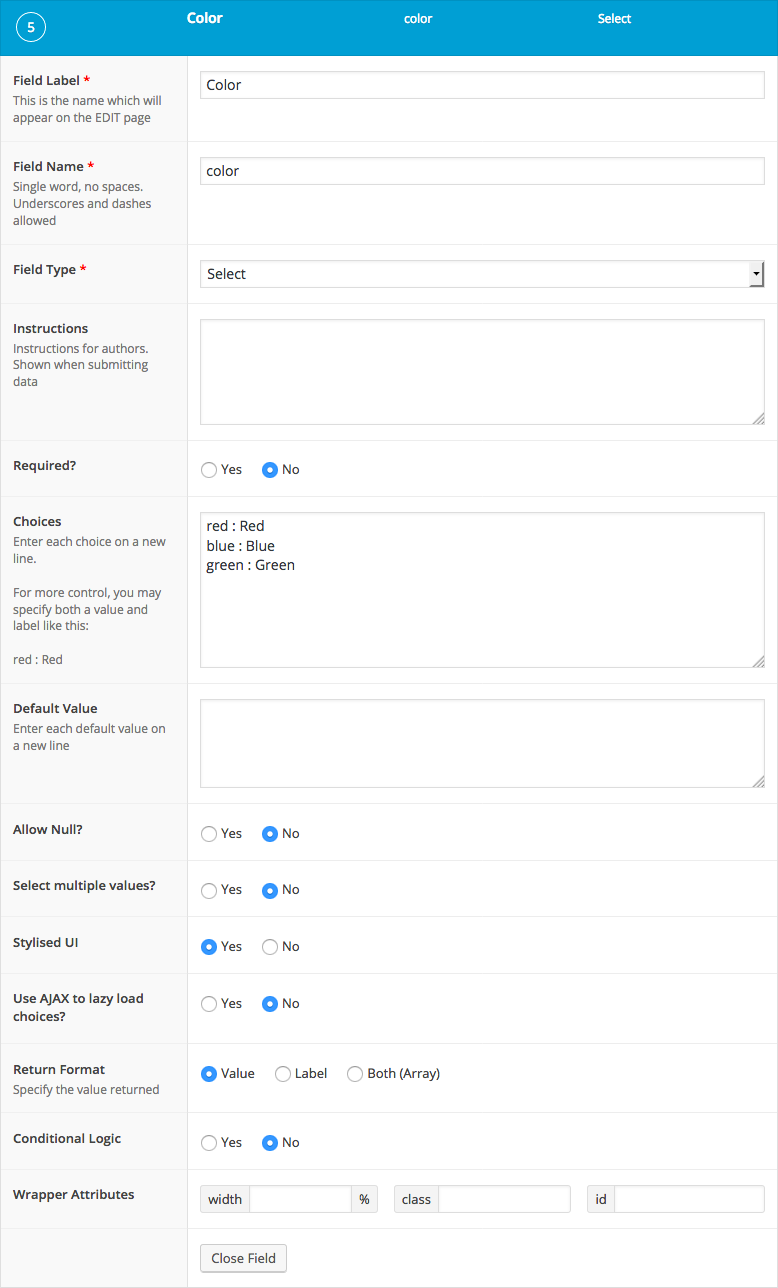Open the Field Type select dropdown

coord(480,273)
